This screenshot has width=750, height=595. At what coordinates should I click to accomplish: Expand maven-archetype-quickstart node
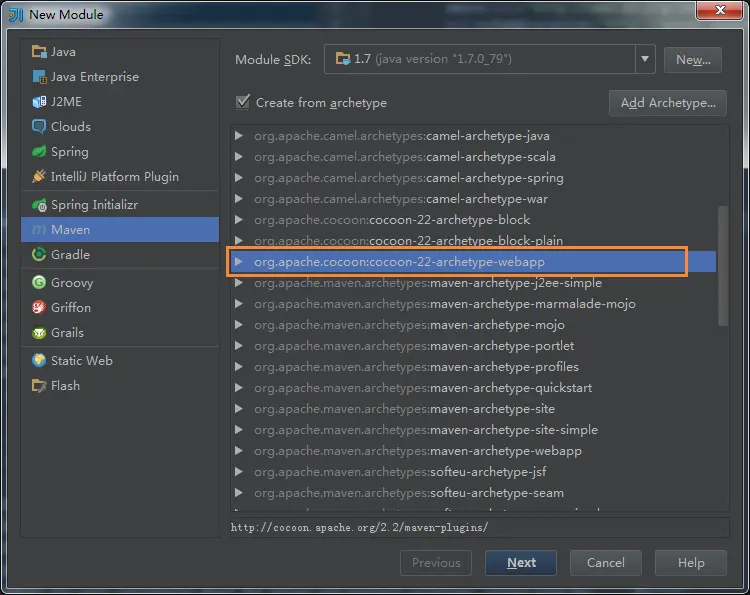point(239,387)
